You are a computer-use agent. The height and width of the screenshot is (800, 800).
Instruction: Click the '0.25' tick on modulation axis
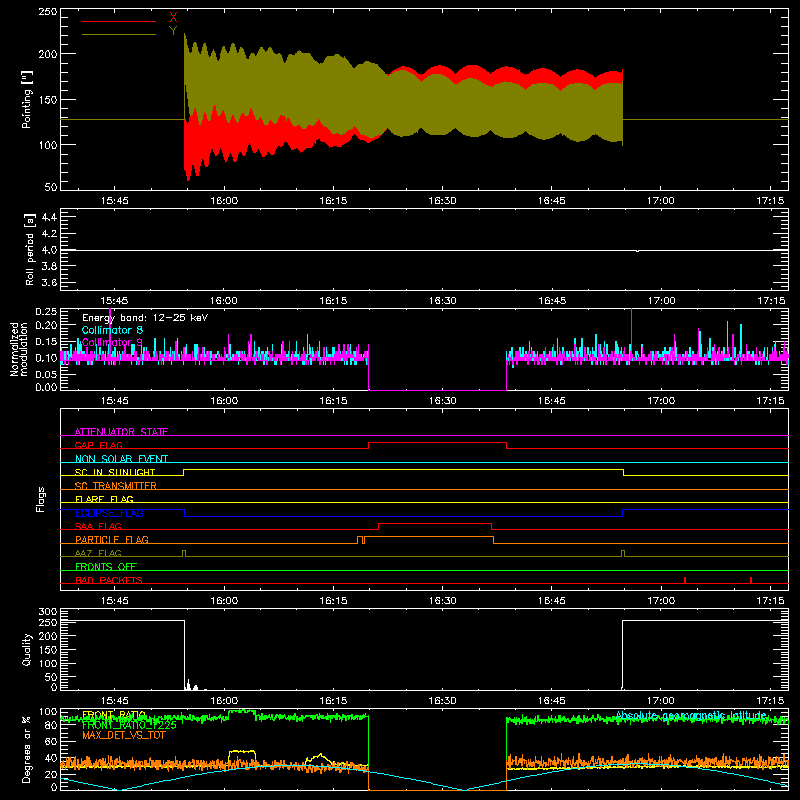[x=46, y=311]
